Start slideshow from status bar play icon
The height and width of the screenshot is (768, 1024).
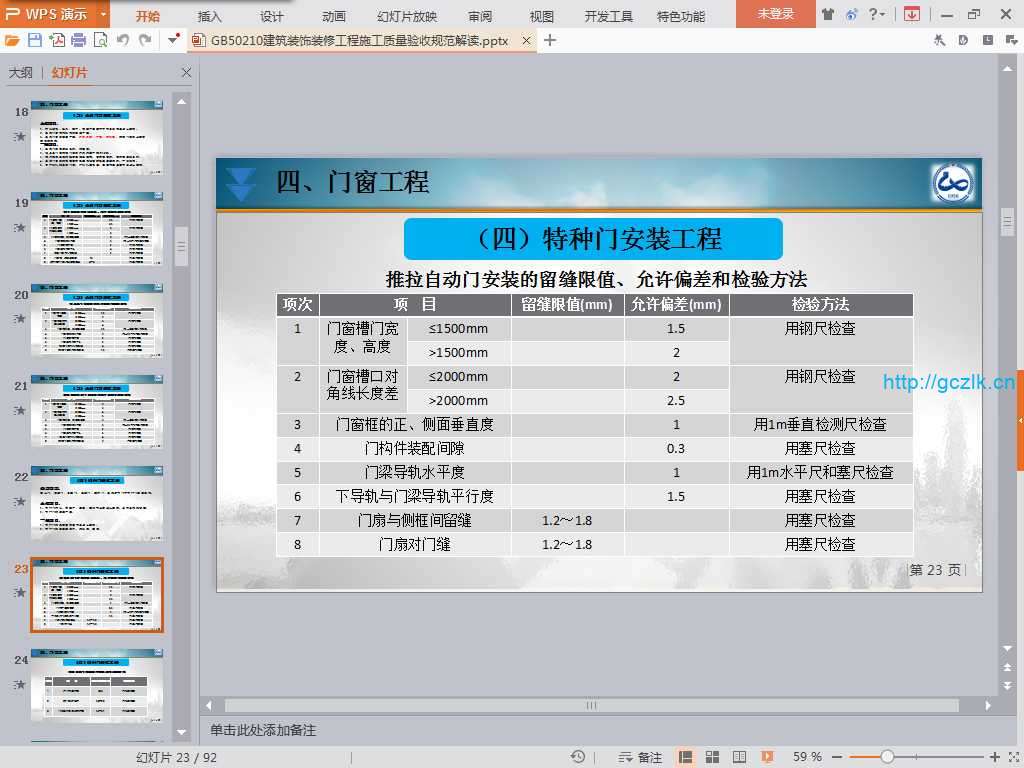click(767, 757)
